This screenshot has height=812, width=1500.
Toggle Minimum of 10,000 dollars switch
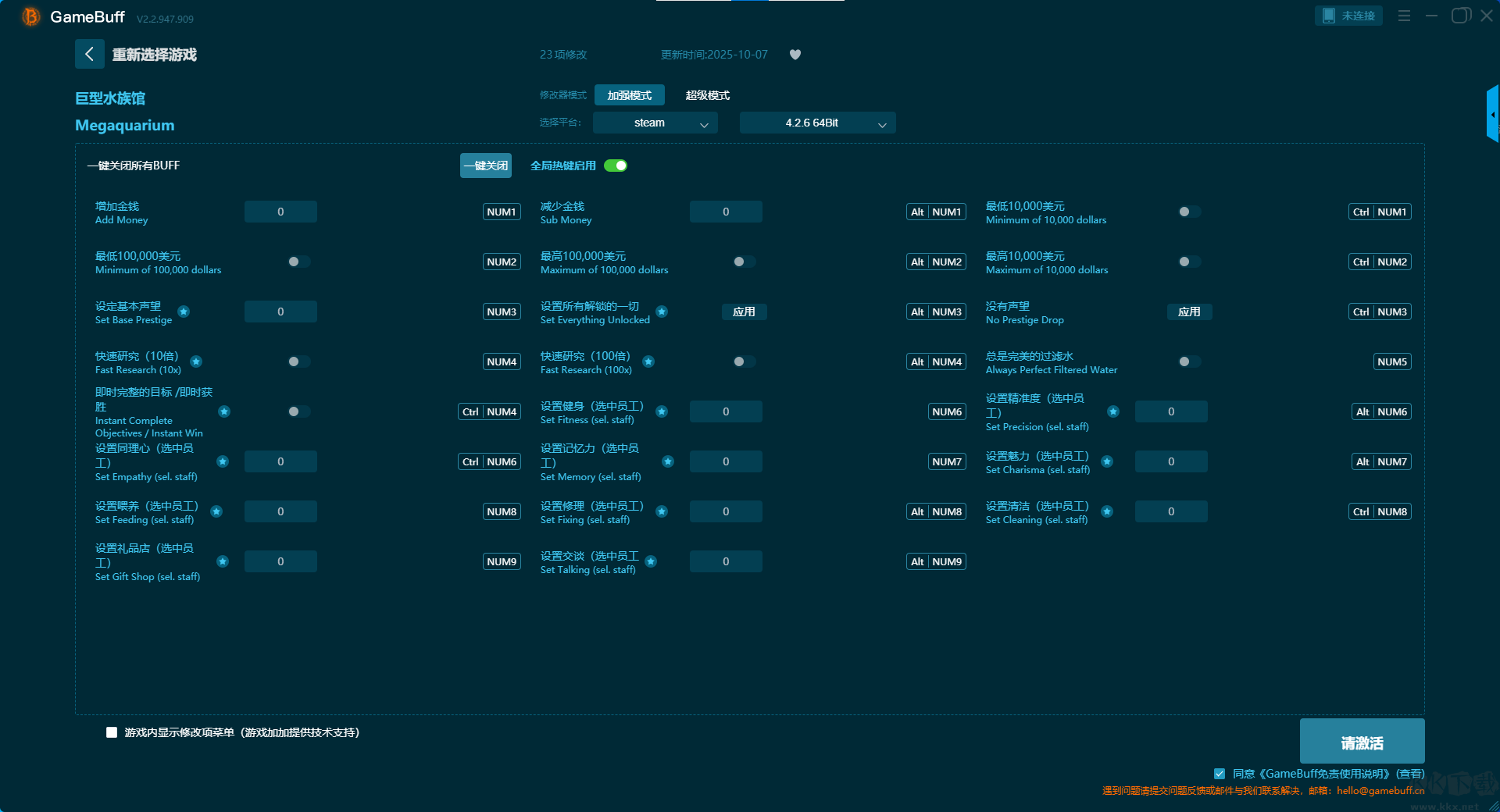1190,212
